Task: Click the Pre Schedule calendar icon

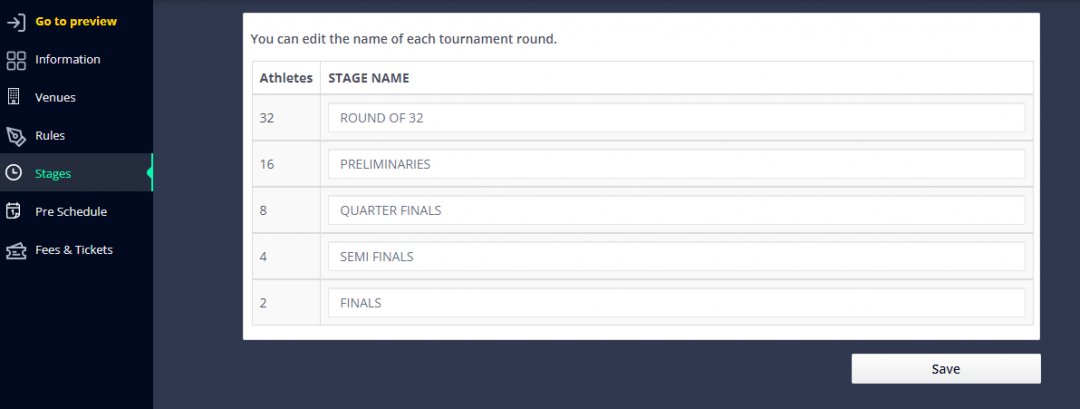Action: point(13,211)
